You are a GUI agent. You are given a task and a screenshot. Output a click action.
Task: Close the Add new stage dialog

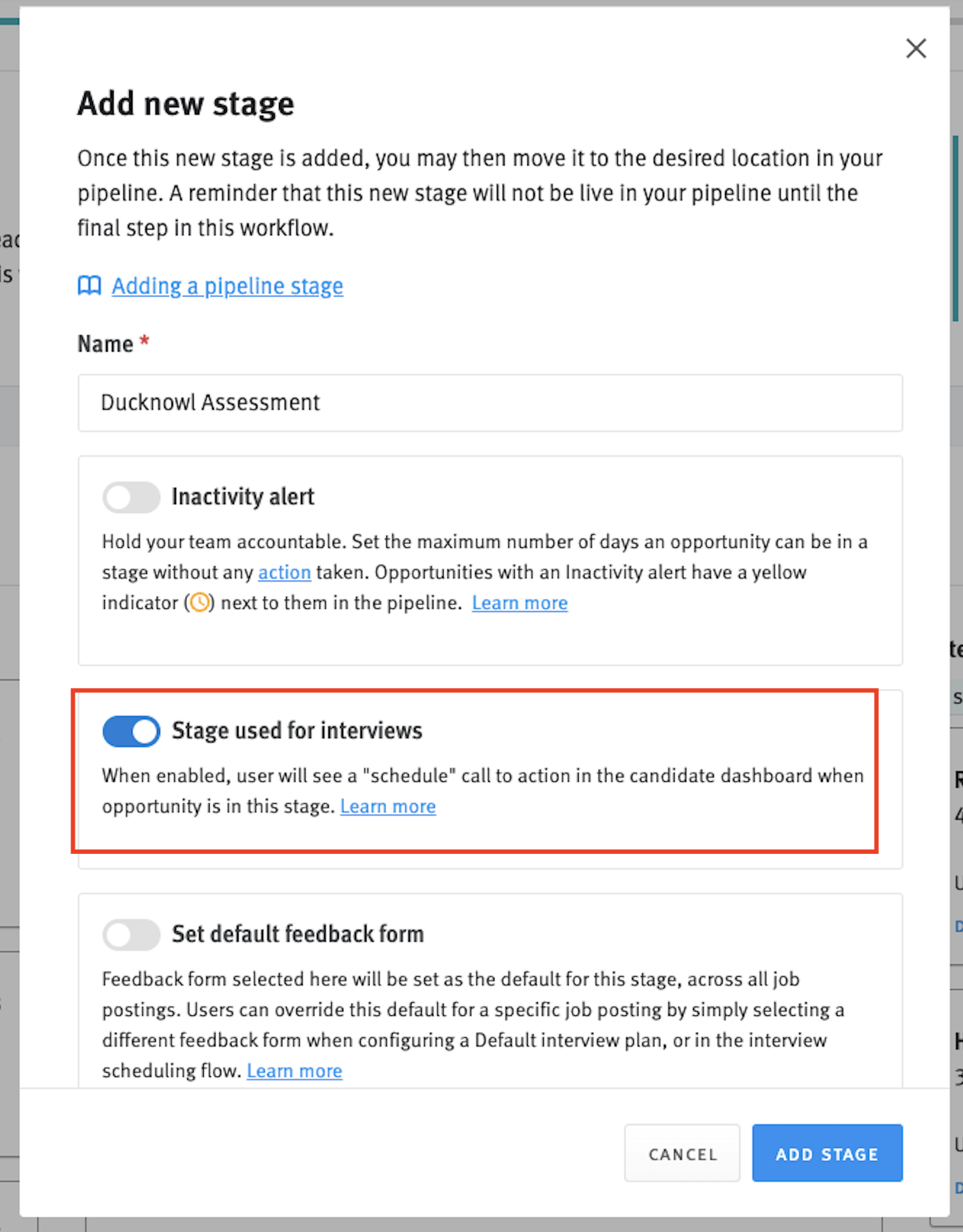[x=916, y=48]
